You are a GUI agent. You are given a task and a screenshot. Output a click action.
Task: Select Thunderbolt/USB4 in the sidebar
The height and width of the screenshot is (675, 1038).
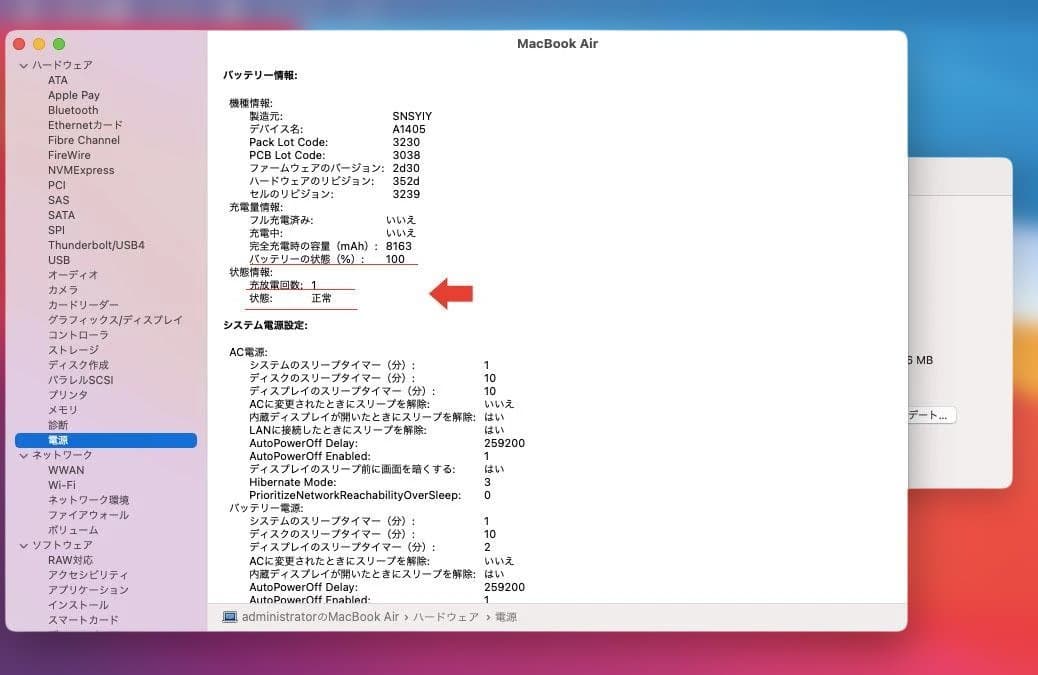(96, 245)
